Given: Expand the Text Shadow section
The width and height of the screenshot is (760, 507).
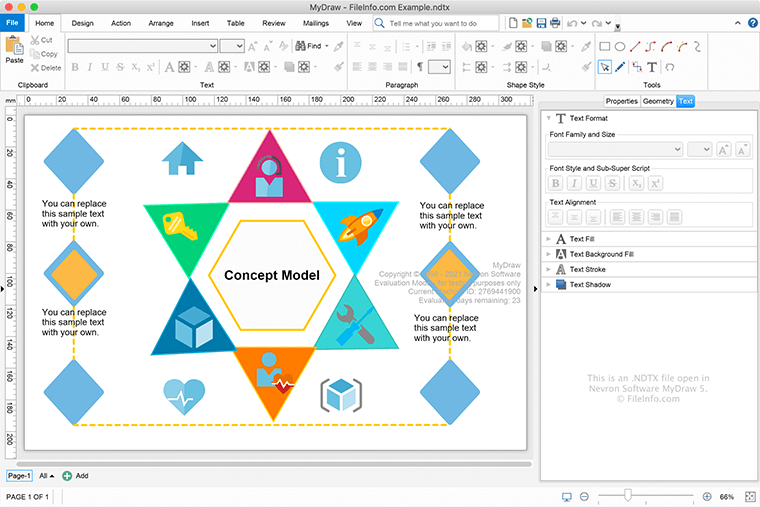Looking at the screenshot, I should pos(590,285).
